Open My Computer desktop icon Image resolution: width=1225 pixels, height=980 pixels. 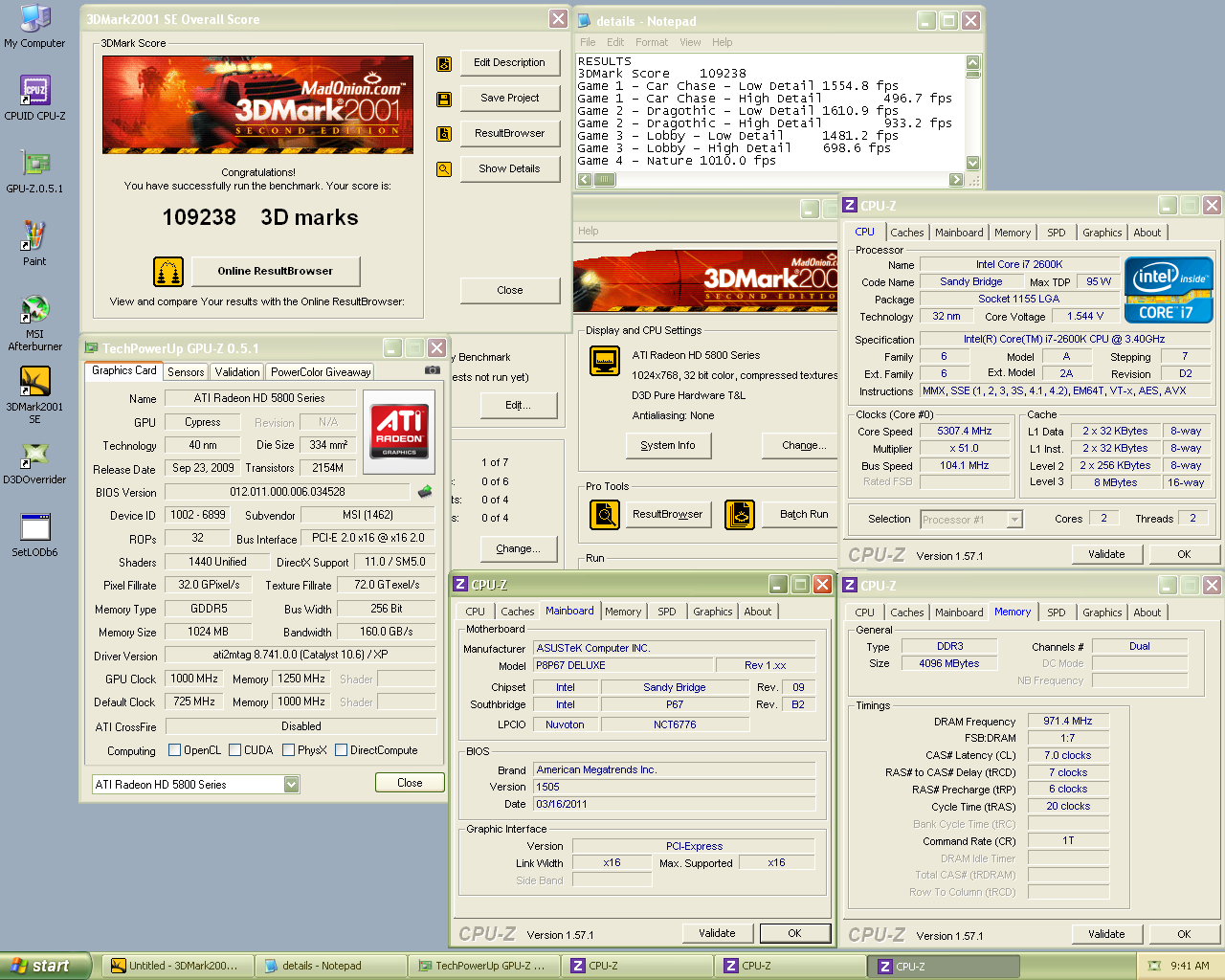click(x=35, y=27)
